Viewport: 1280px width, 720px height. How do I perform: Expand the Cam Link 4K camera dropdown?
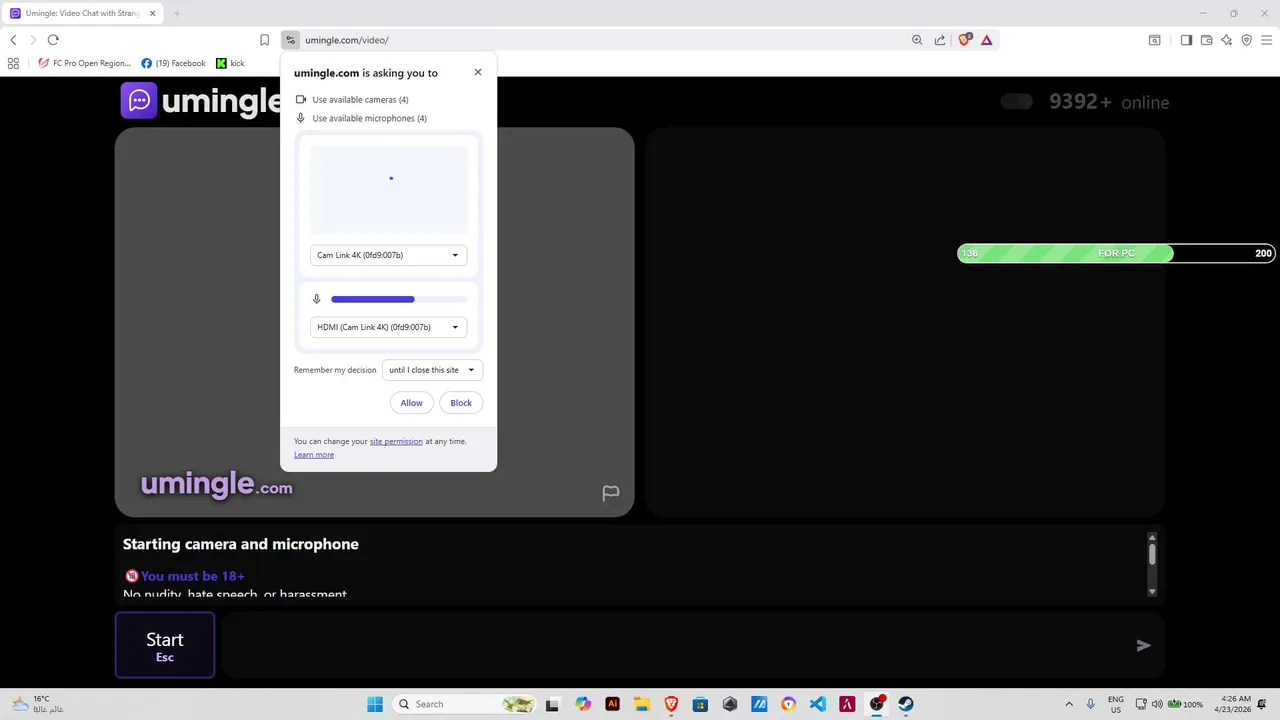[x=388, y=255]
